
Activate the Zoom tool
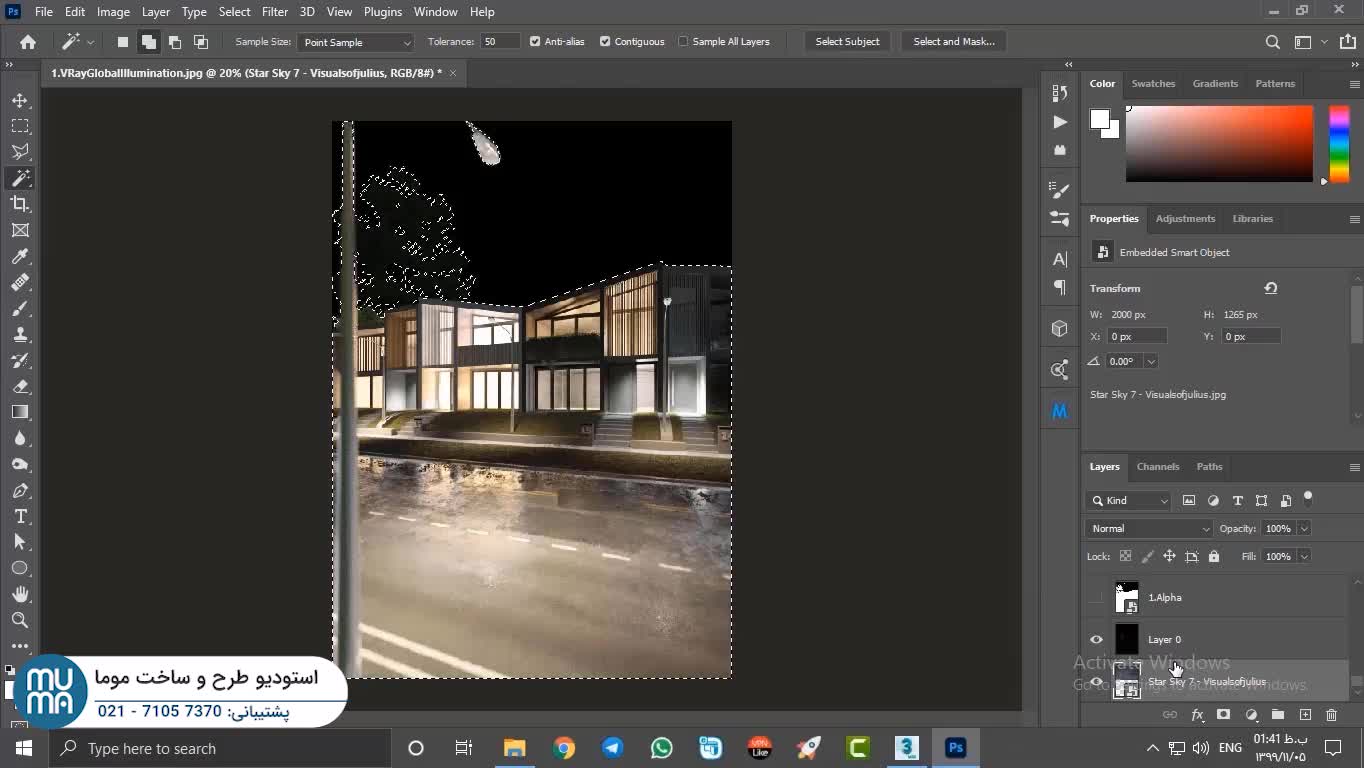coord(20,620)
